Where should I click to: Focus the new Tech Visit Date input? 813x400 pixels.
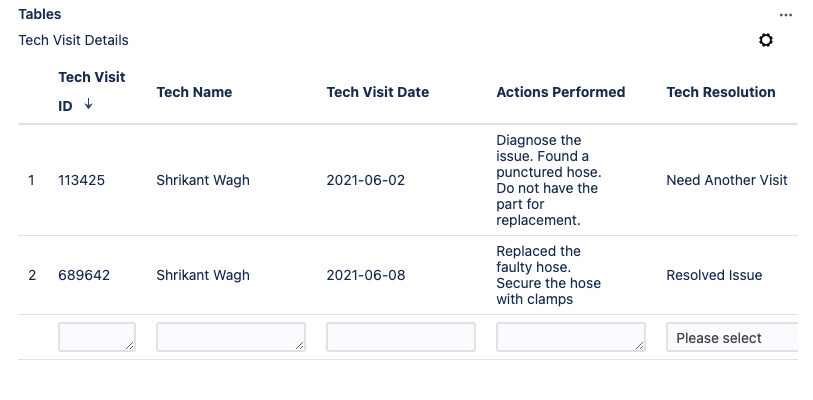tap(401, 337)
